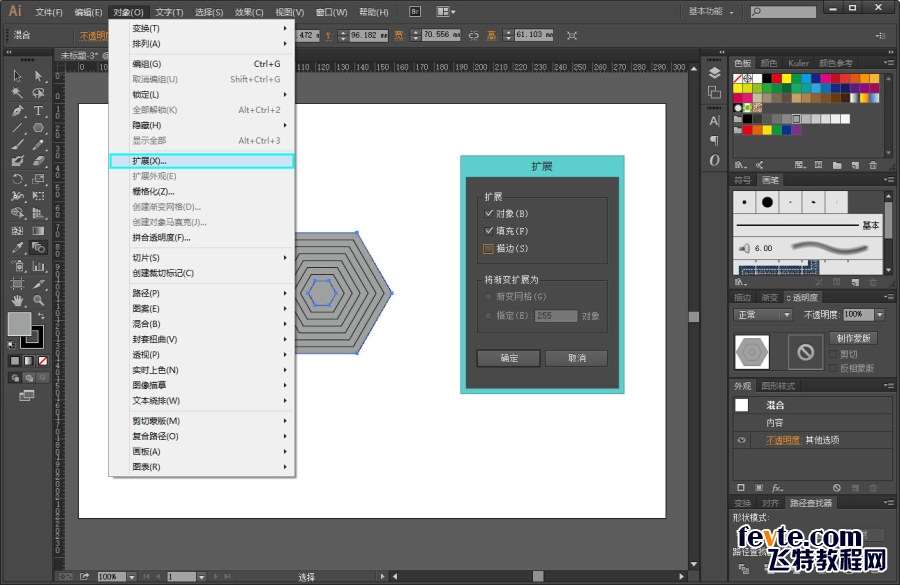Click the search field in the top bar

click(x=783, y=11)
